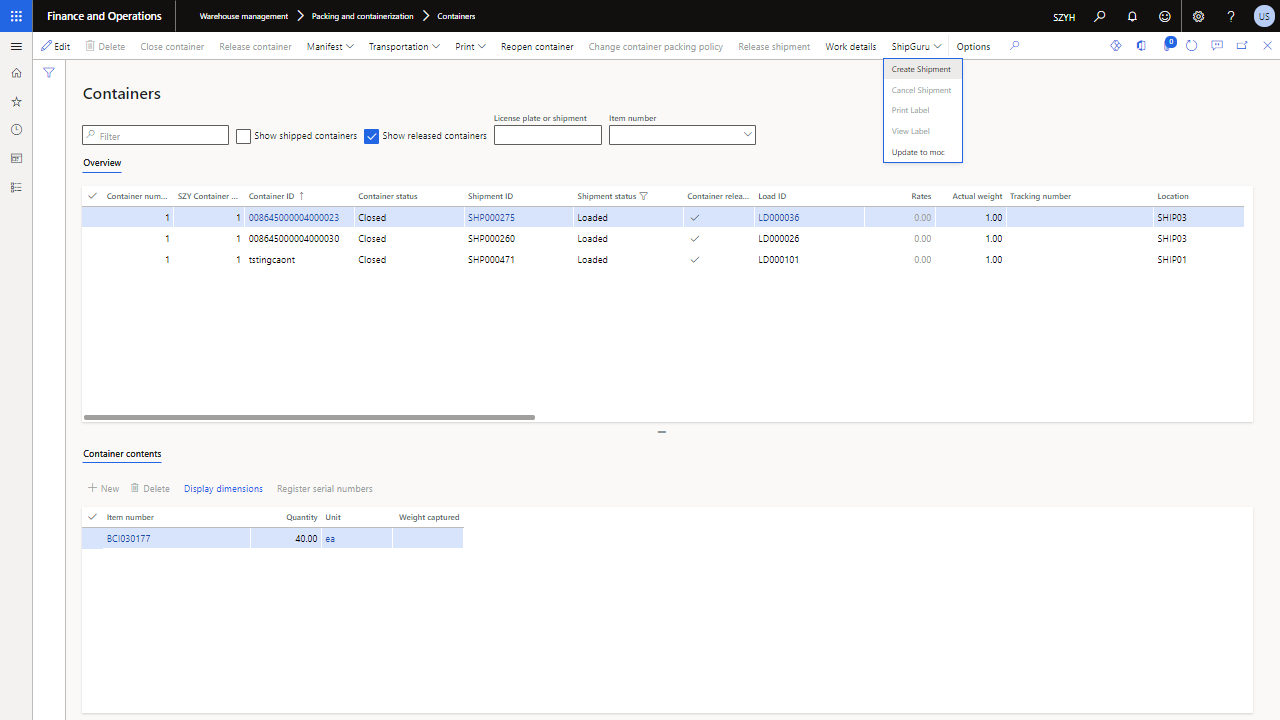Click Packing and containerization in the breadcrumb
Screen dimensions: 1280x720
tap(362, 16)
